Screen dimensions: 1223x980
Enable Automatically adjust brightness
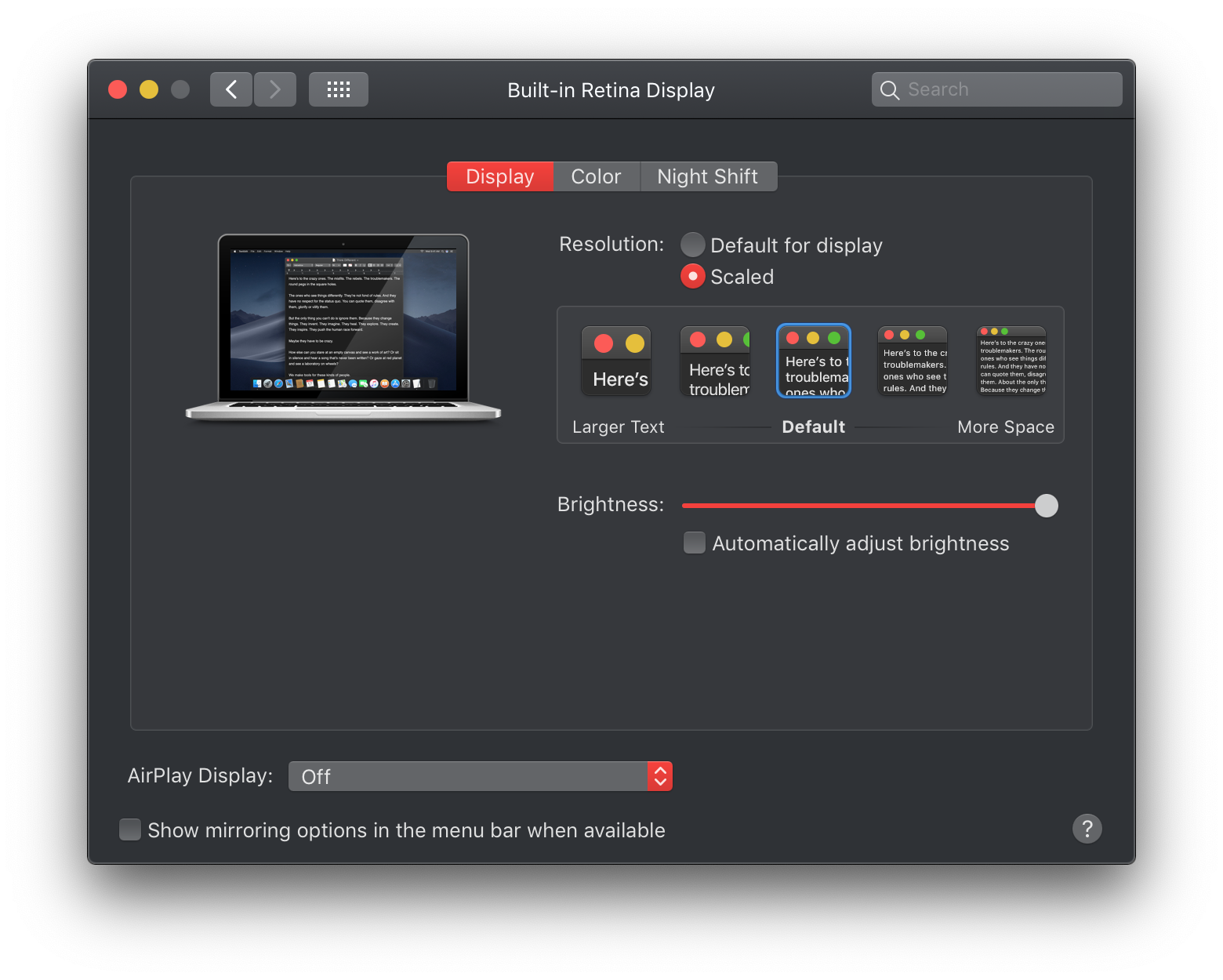pos(694,543)
